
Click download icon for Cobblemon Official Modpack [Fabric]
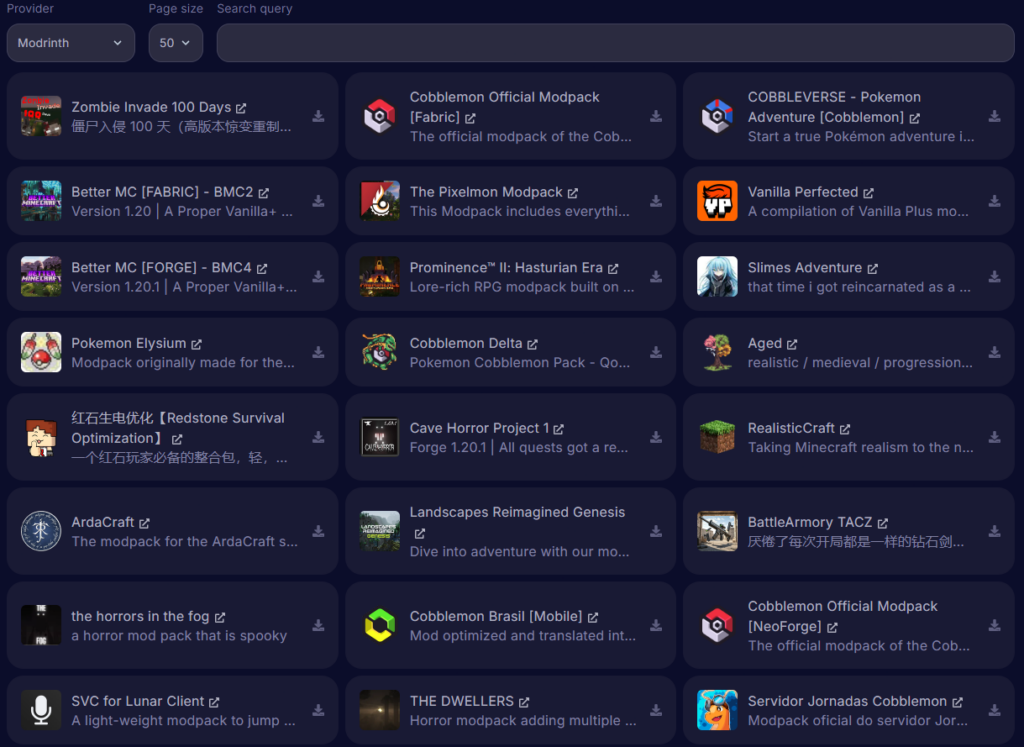[x=656, y=116]
